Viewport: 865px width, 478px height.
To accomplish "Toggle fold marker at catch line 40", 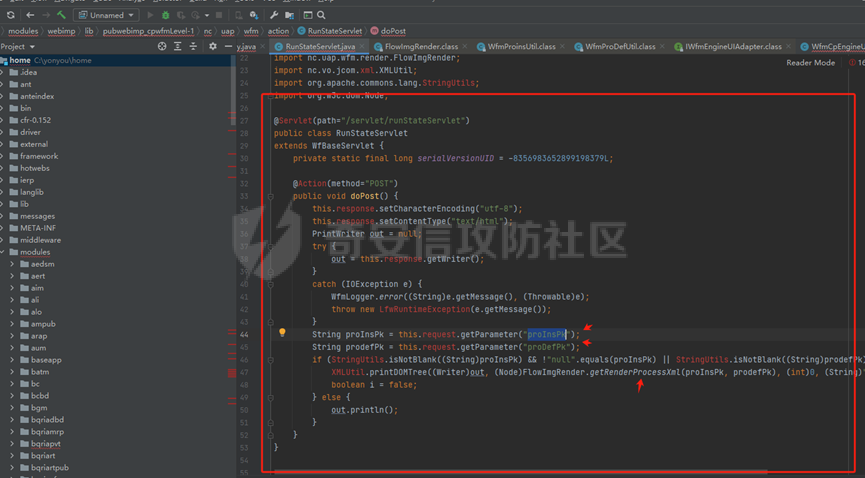I will [x=270, y=284].
